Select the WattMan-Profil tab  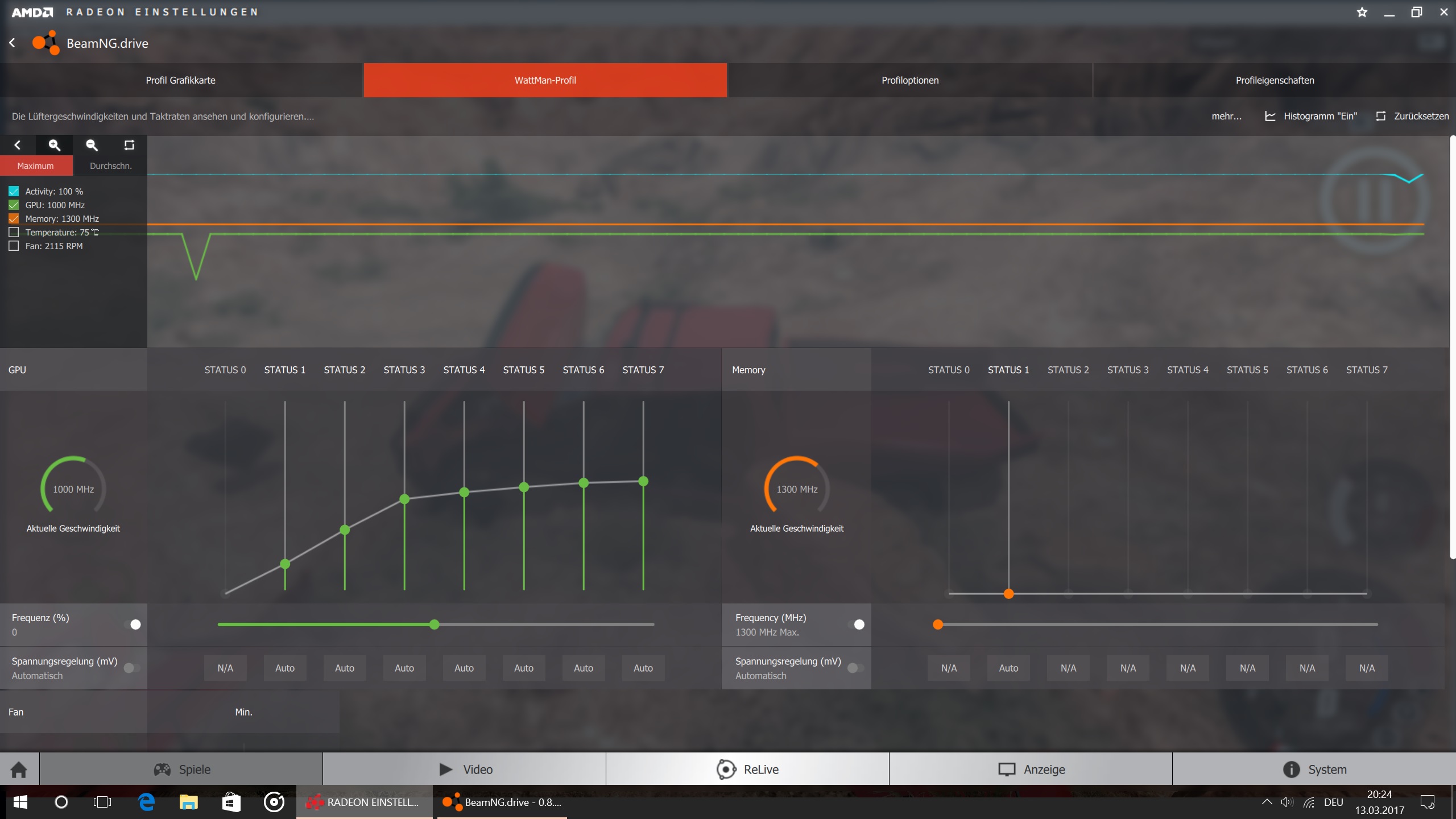tap(545, 80)
